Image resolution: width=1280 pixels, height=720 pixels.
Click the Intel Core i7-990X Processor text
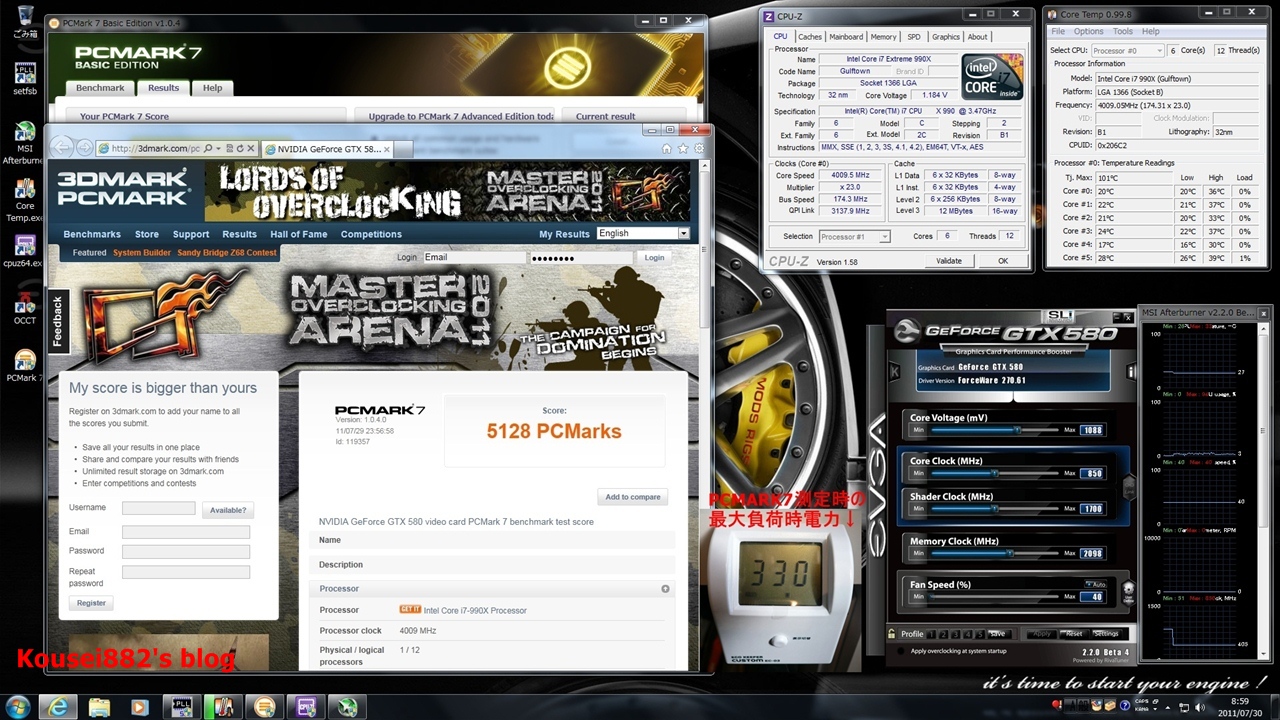coord(475,610)
